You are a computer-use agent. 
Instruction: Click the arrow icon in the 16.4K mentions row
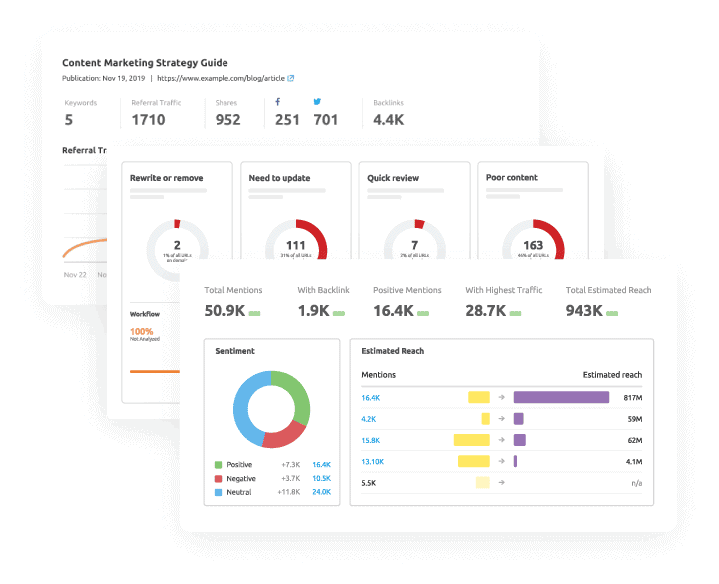point(501,397)
